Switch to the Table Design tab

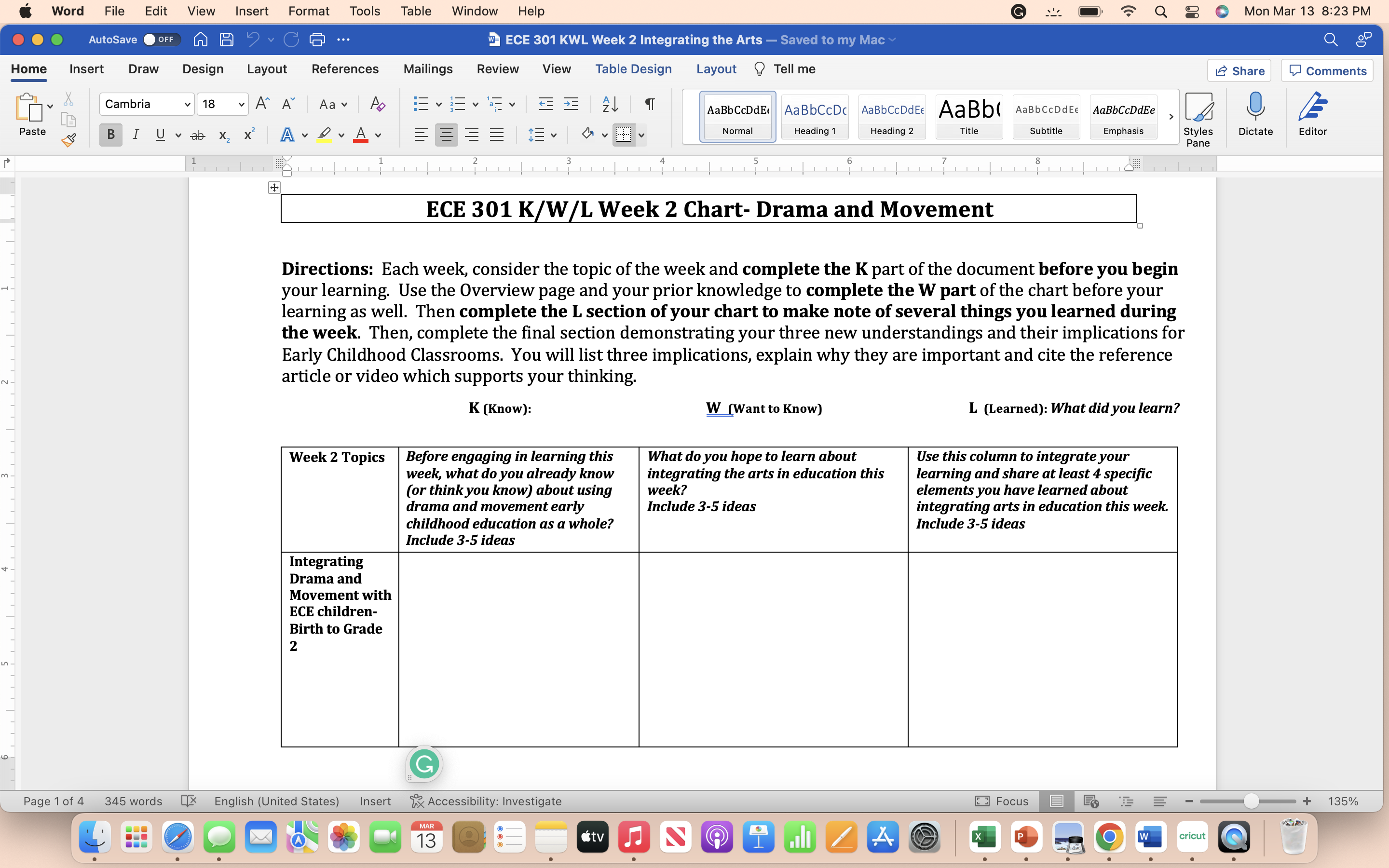pos(633,69)
